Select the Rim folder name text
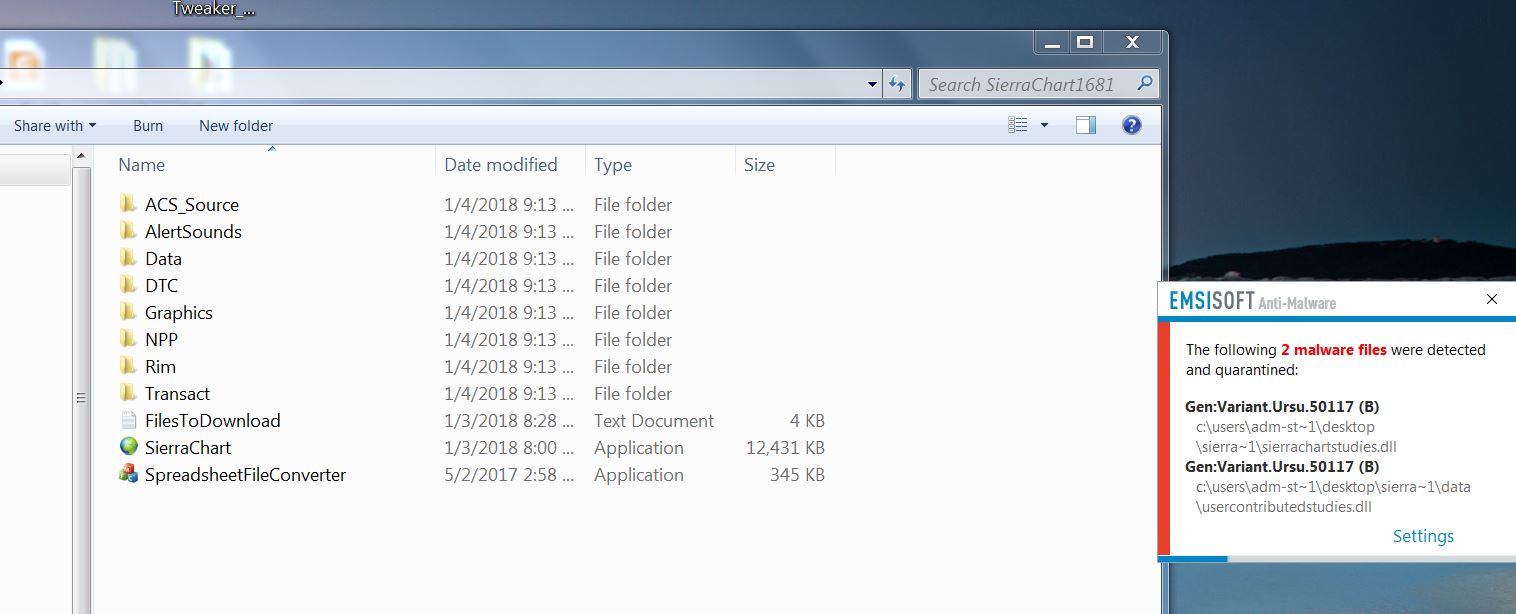 point(160,366)
